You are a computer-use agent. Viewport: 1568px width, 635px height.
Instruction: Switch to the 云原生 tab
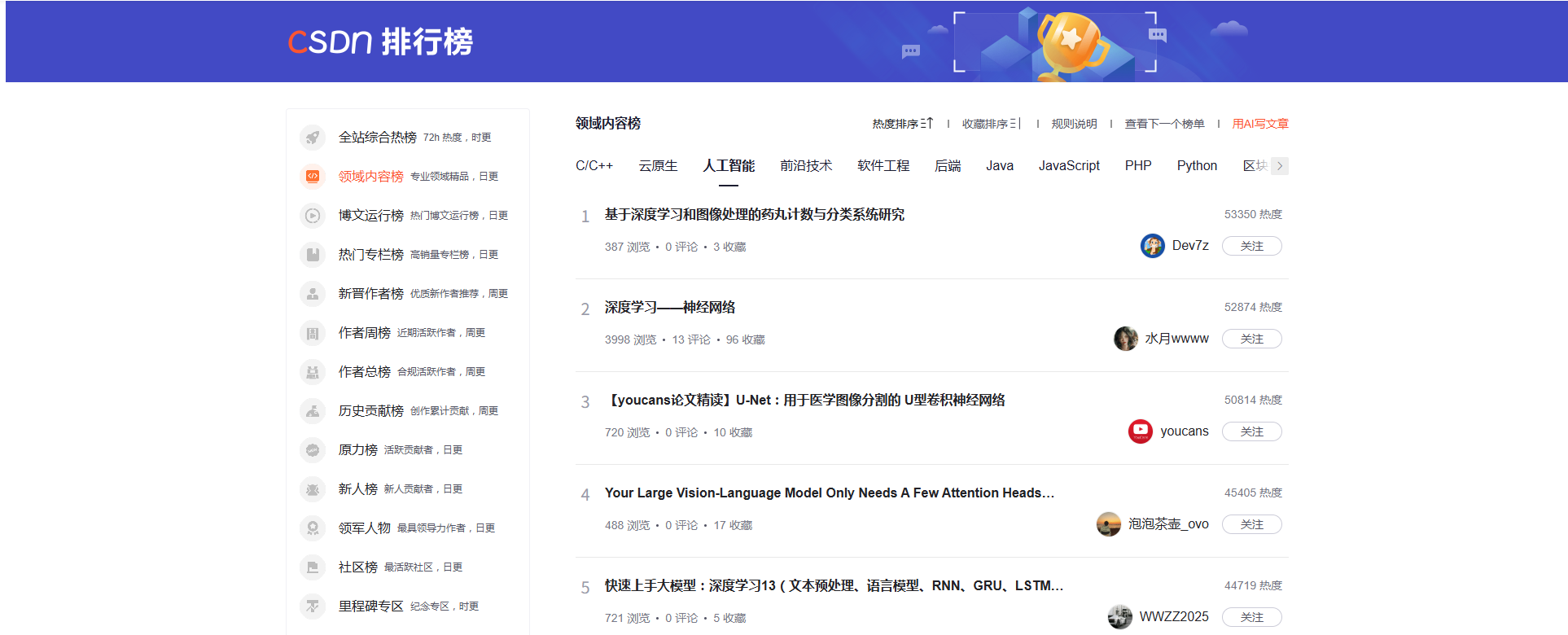658,166
